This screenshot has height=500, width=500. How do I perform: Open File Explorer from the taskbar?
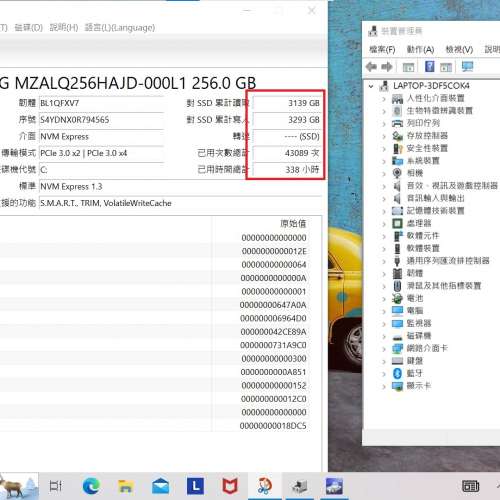tap(126, 486)
